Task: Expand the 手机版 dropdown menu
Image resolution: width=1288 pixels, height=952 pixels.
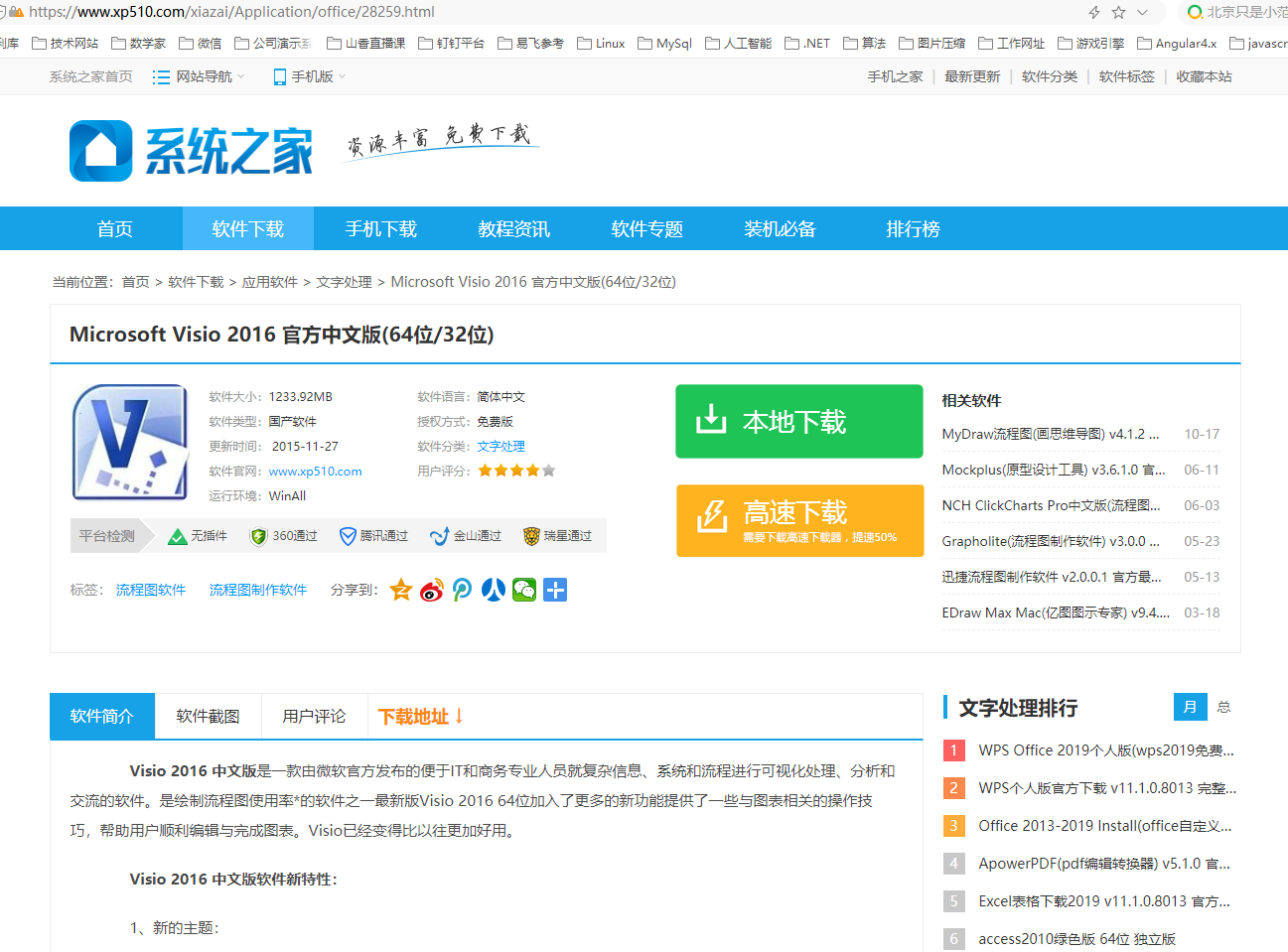Action: [310, 76]
